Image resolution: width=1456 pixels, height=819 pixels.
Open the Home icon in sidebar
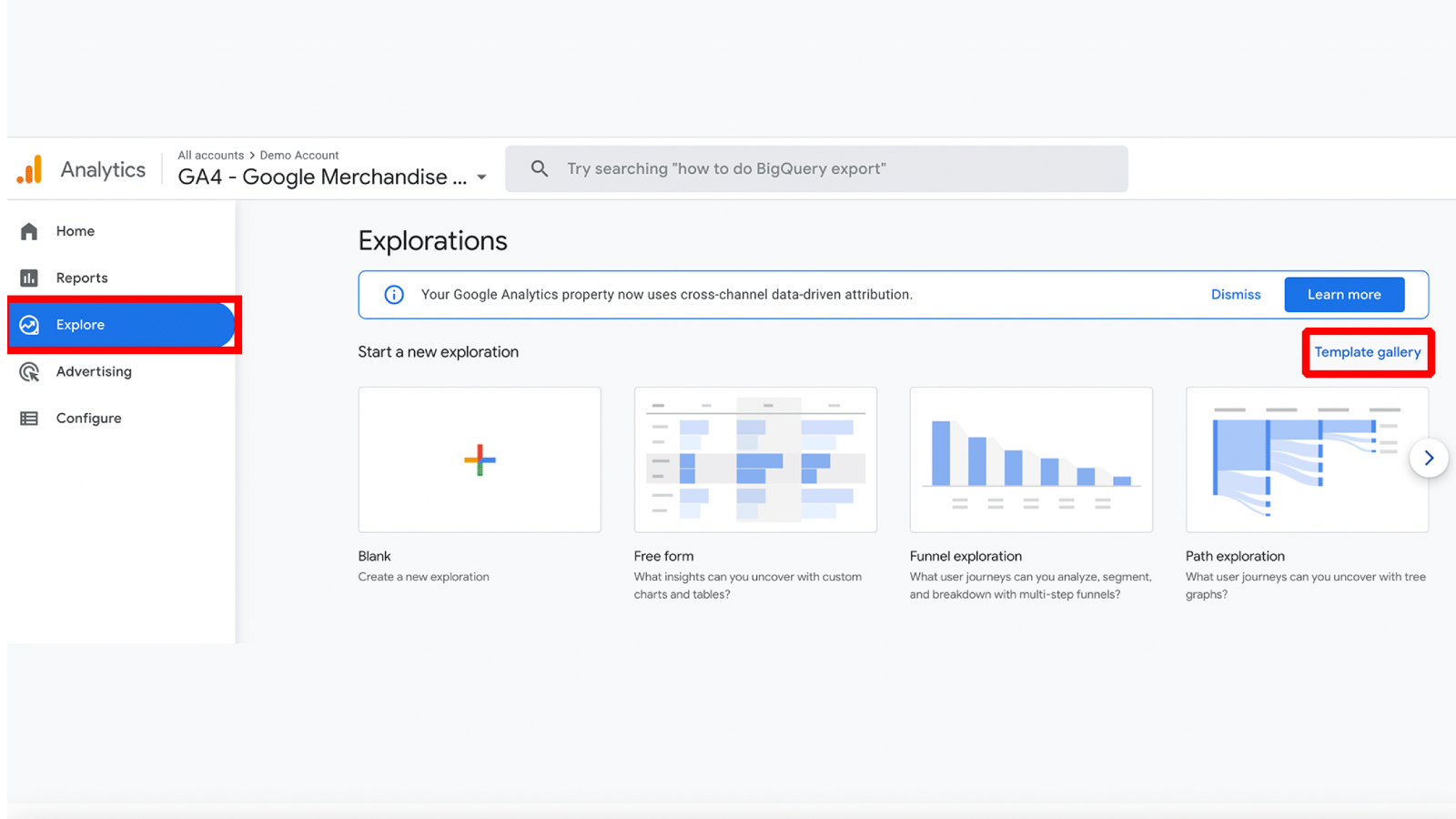[29, 231]
